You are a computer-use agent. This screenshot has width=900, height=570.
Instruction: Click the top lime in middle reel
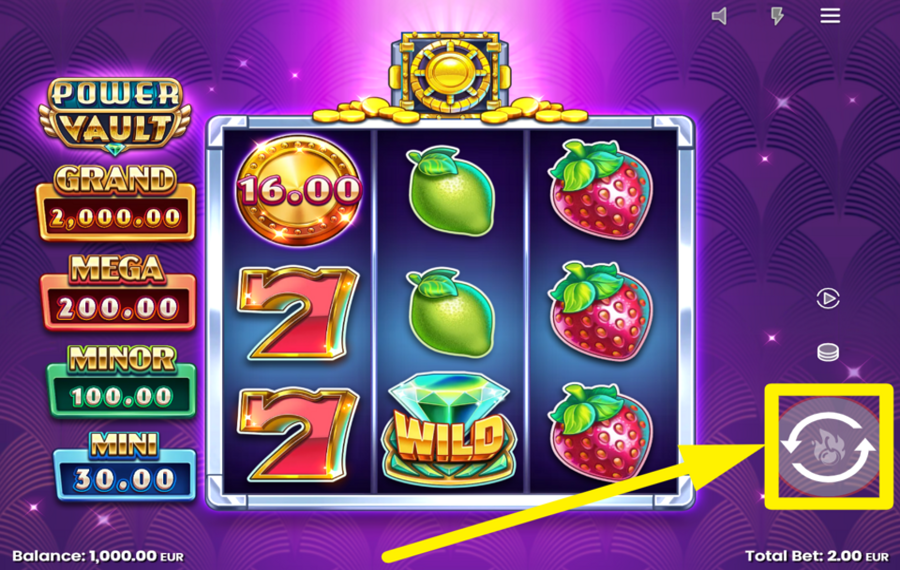tap(451, 191)
